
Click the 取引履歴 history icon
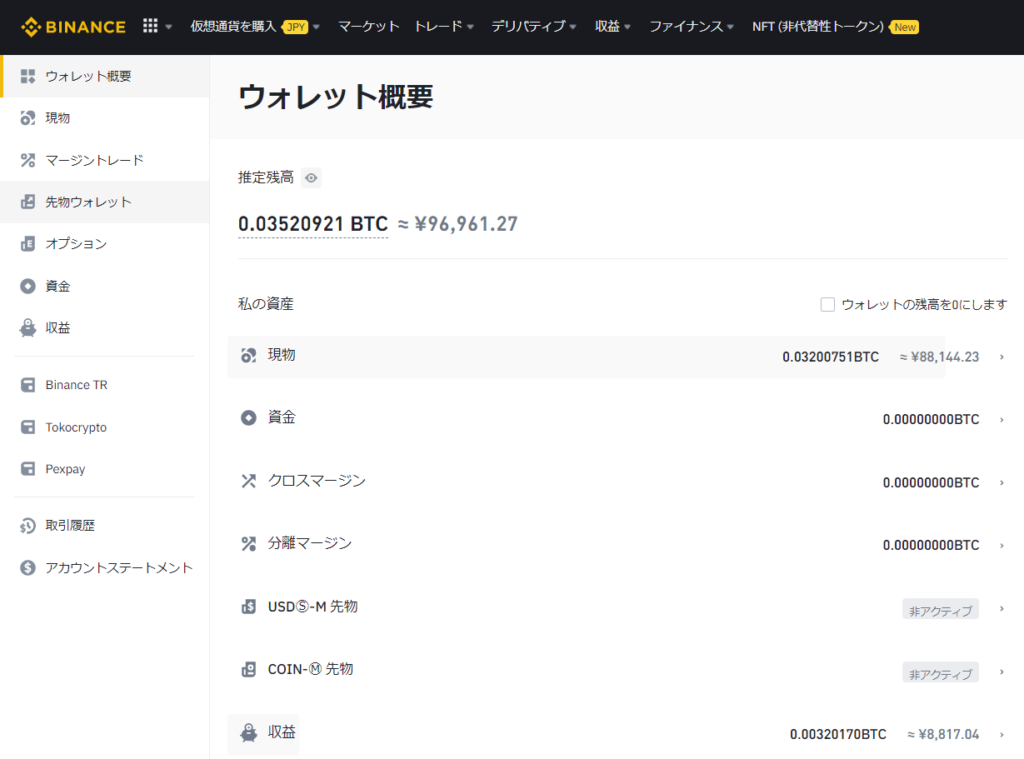(28, 526)
